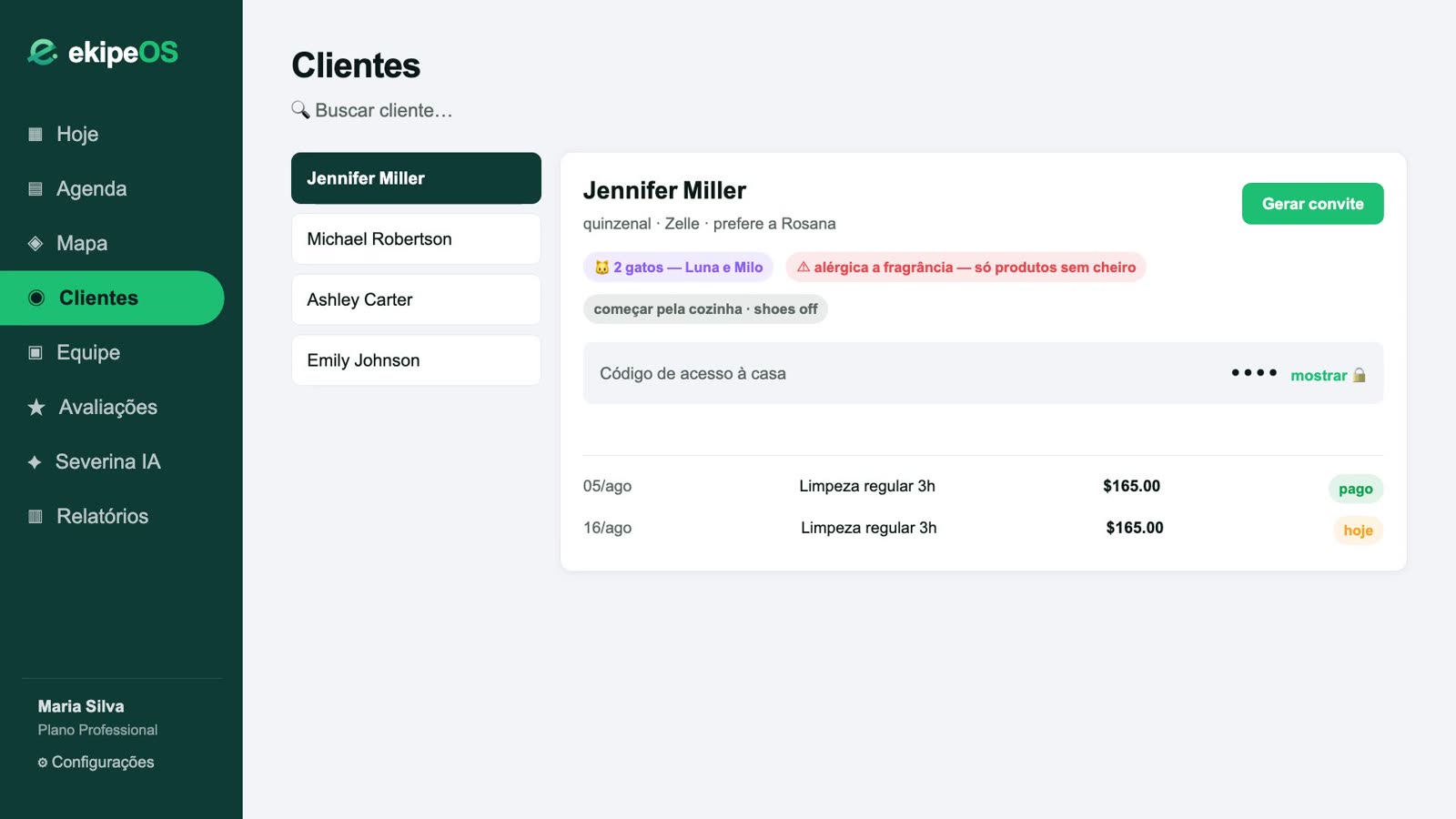Click the ekipeOS logo icon
Image resolution: width=1456 pixels, height=819 pixels.
(42, 52)
